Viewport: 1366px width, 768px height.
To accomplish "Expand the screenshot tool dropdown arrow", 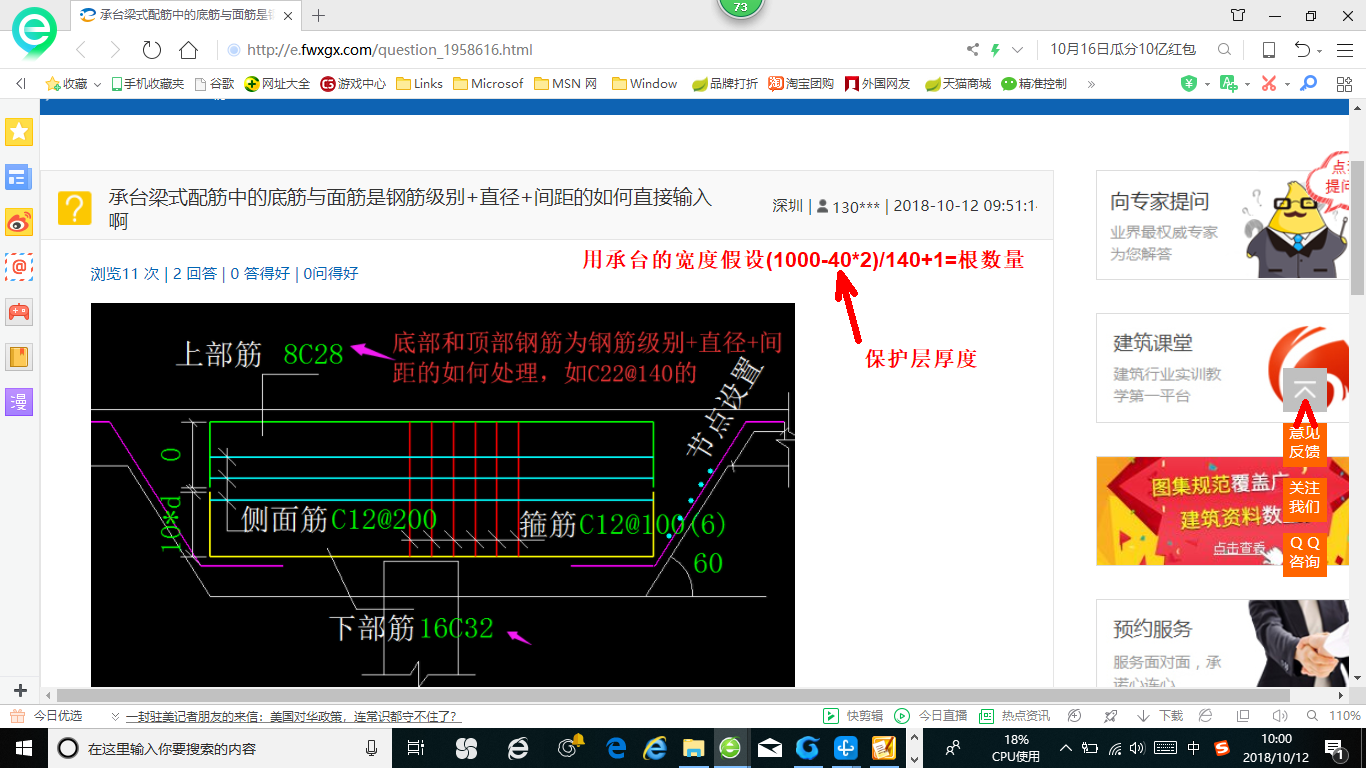I will click(1286, 85).
